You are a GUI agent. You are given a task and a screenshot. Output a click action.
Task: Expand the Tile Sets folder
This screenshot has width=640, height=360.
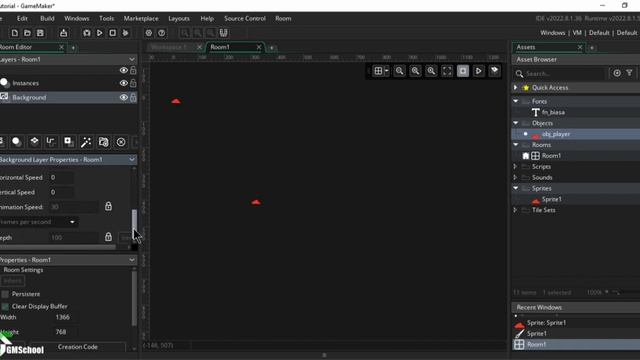click(x=515, y=210)
